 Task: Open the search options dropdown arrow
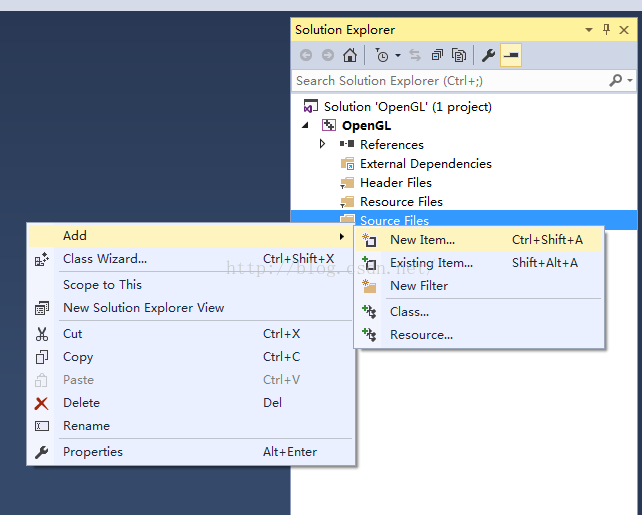coord(630,81)
